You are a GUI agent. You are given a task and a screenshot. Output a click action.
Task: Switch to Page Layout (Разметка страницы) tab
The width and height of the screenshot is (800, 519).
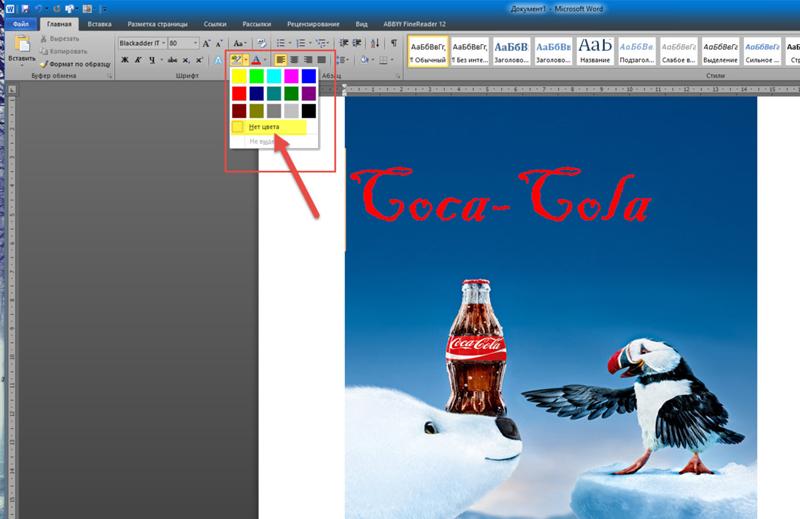coord(158,24)
